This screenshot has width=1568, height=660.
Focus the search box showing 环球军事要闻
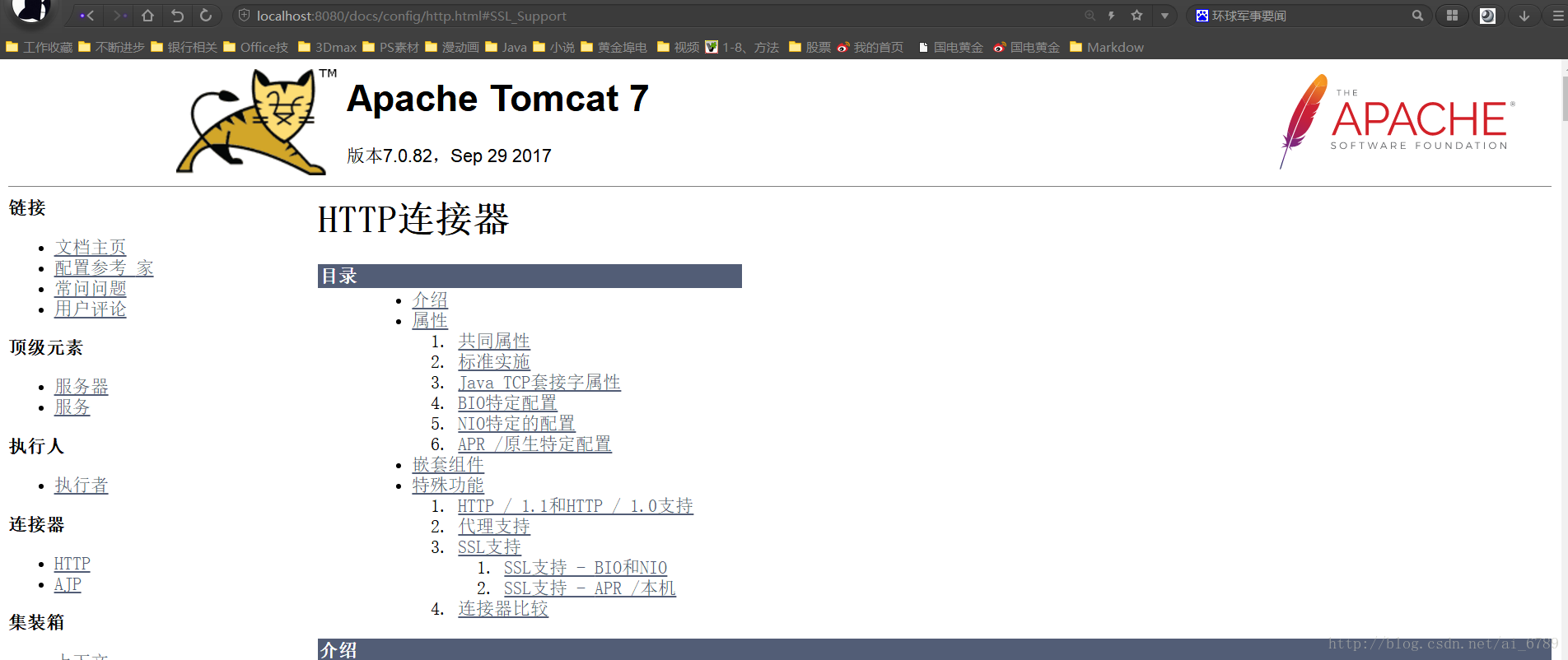(x=1308, y=16)
